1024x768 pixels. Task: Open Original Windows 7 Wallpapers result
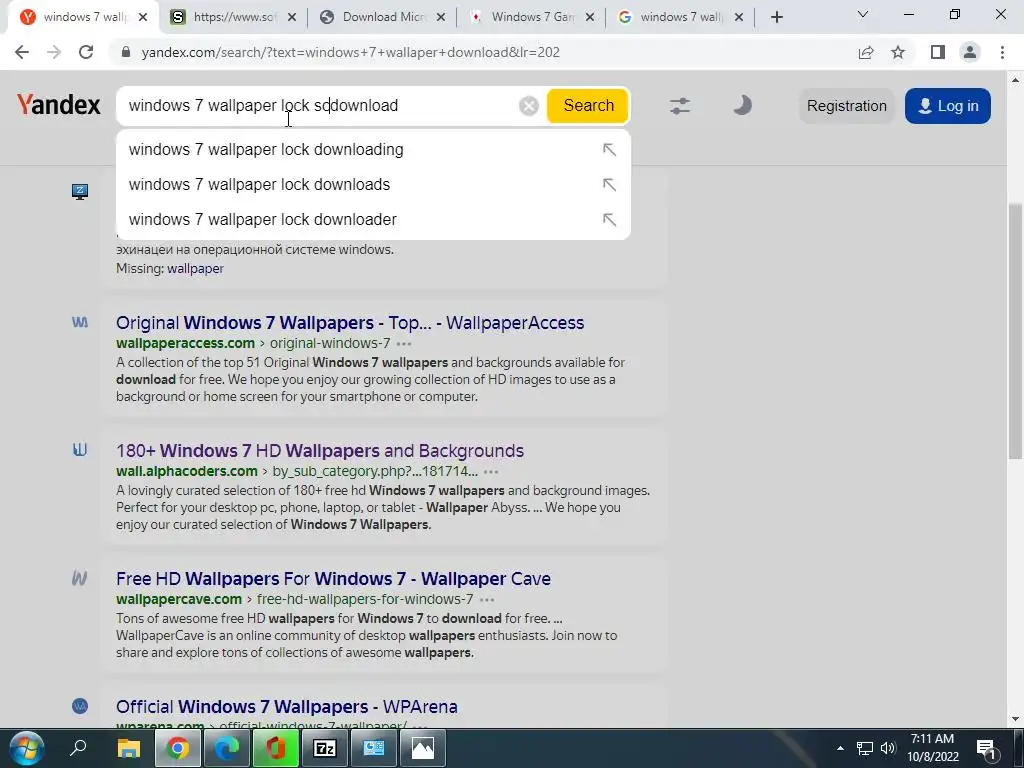tap(350, 323)
